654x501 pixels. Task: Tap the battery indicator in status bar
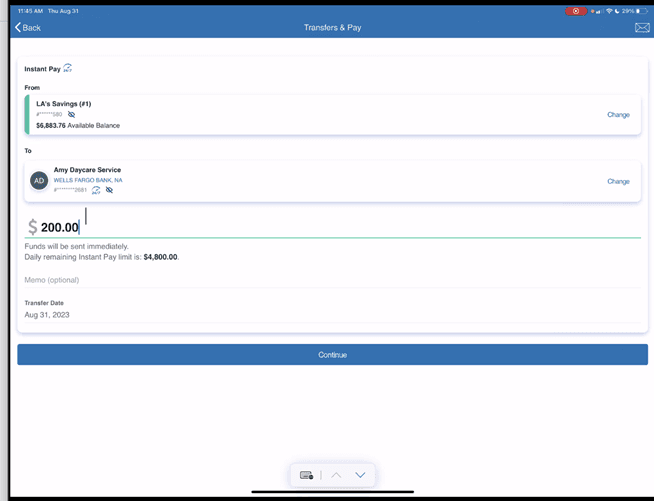(640, 11)
